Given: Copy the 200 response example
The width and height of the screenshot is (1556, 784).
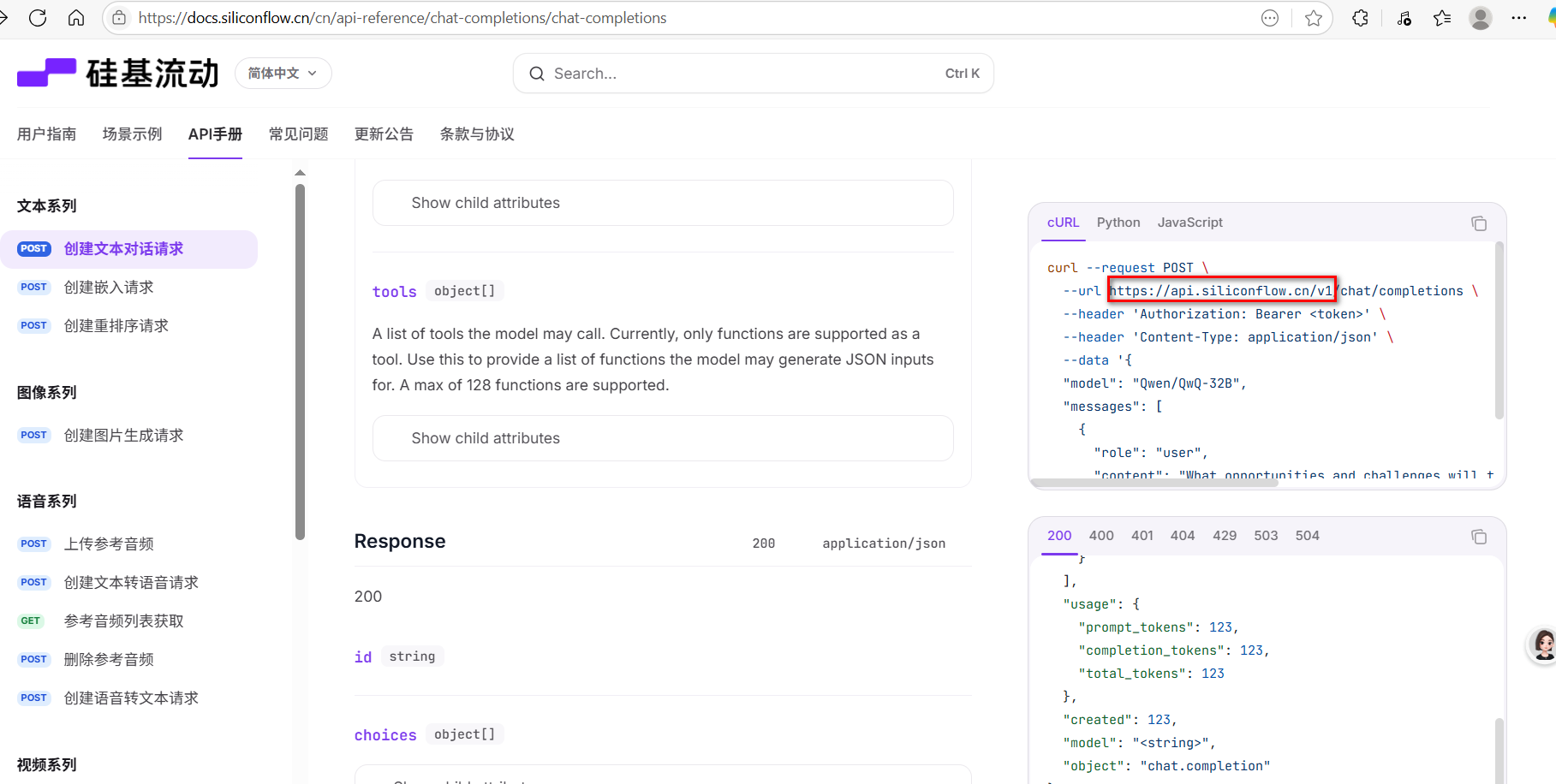Looking at the screenshot, I should [1478, 537].
